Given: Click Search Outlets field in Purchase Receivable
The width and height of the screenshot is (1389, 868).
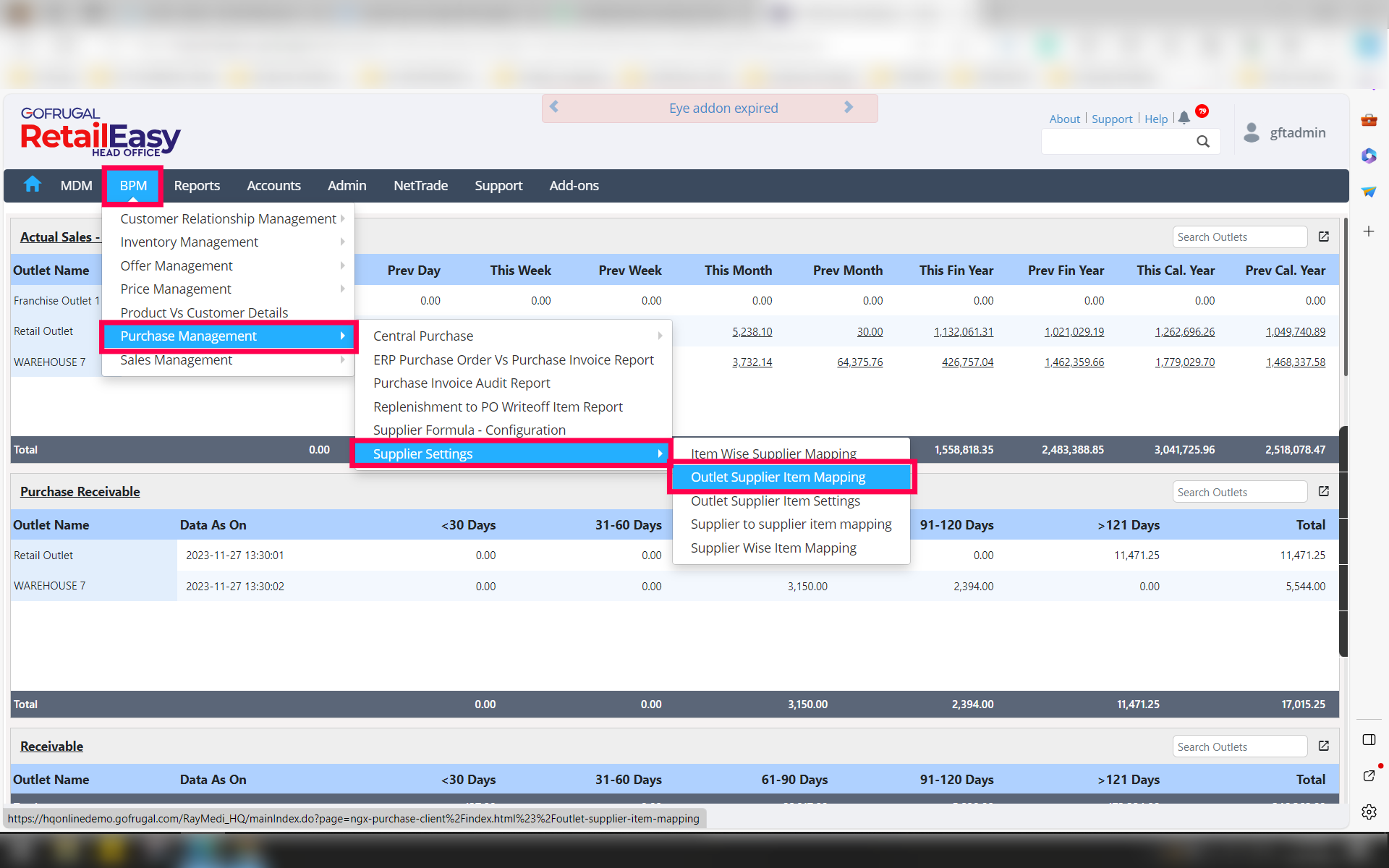Looking at the screenshot, I should click(1239, 492).
